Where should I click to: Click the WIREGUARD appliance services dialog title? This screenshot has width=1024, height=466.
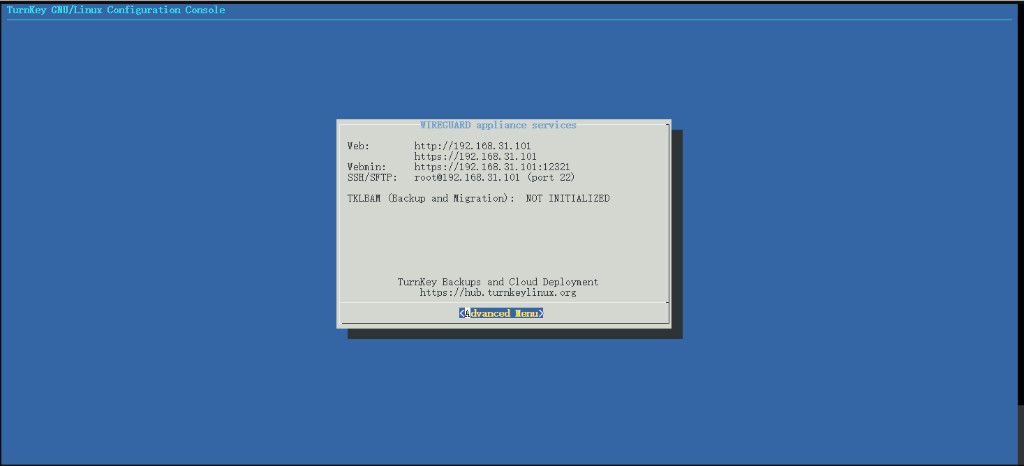coord(498,125)
